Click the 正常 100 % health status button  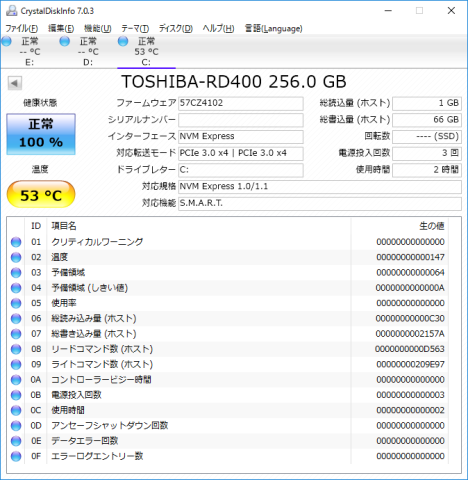[41, 134]
